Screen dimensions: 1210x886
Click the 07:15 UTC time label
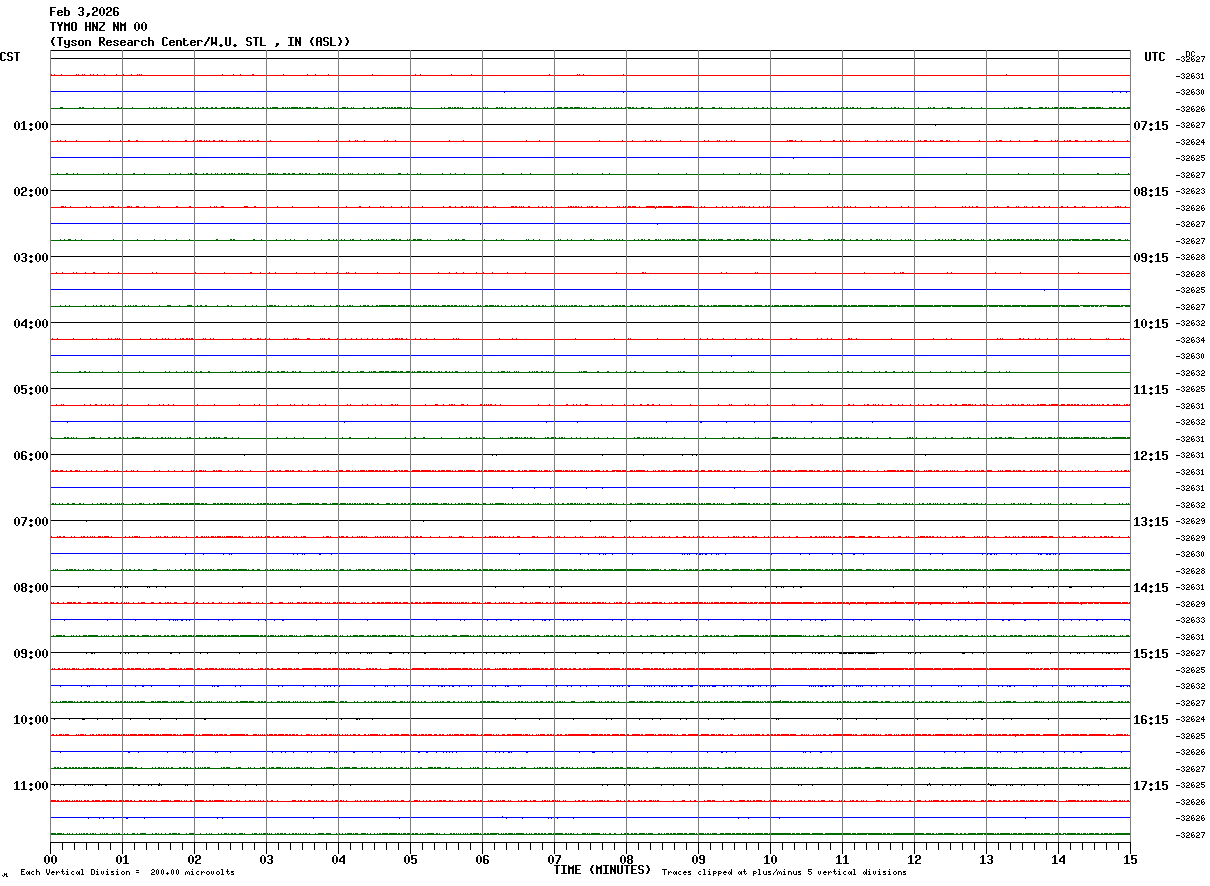1151,125
